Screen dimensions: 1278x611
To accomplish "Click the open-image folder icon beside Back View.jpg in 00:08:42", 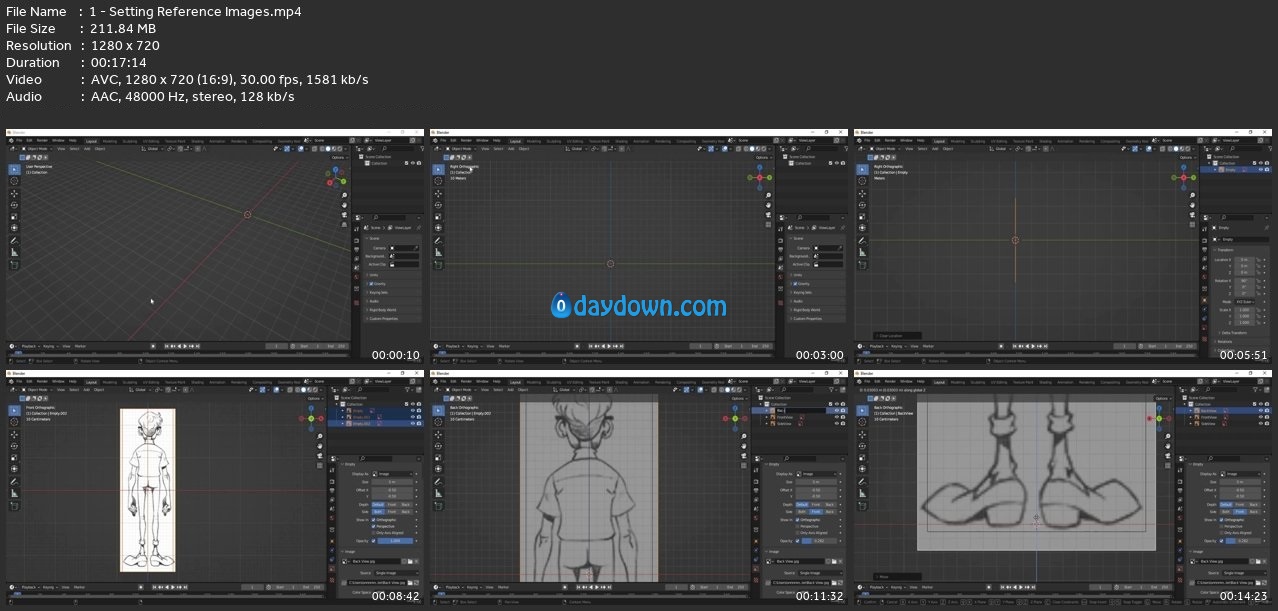I will [410, 561].
